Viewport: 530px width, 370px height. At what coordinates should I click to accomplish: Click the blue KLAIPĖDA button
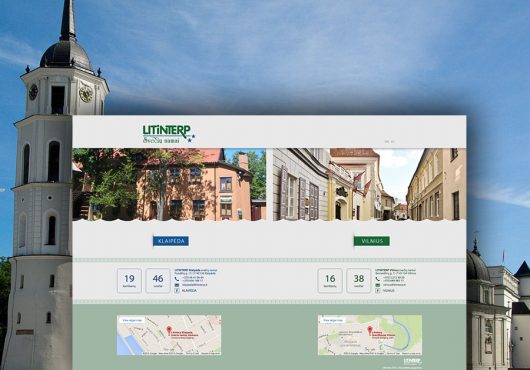(x=171, y=241)
